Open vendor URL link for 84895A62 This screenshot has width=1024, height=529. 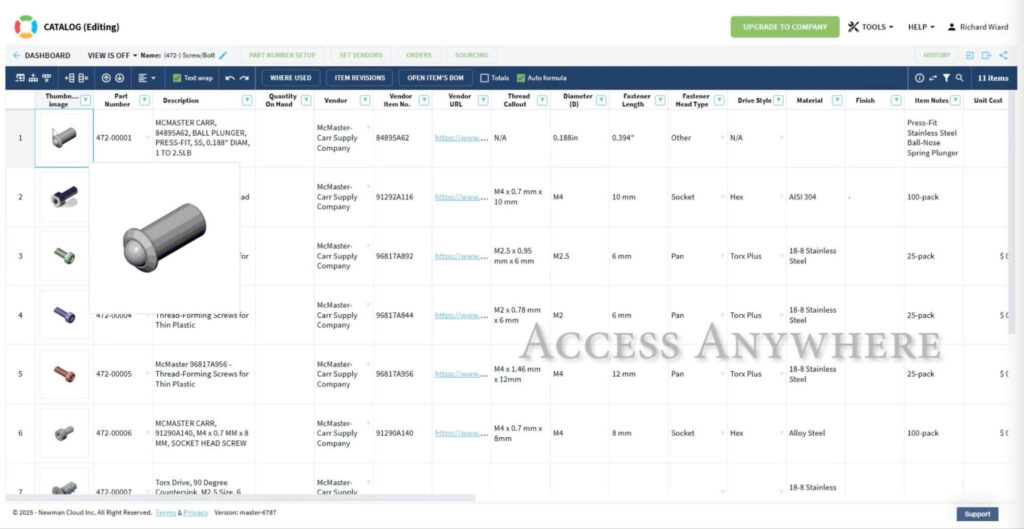(x=462, y=138)
